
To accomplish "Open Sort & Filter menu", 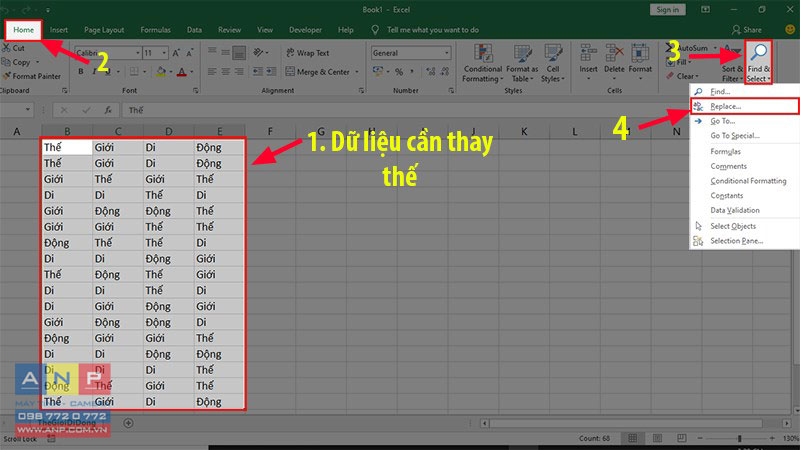I will (x=732, y=63).
